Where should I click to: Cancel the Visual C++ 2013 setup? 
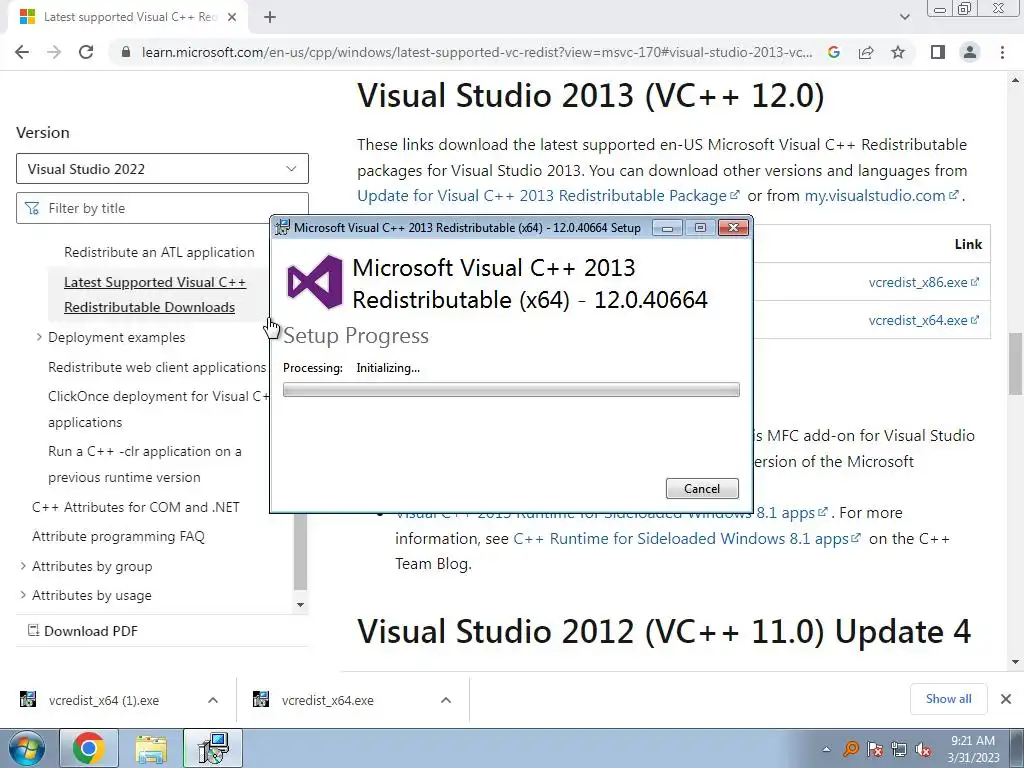702,488
